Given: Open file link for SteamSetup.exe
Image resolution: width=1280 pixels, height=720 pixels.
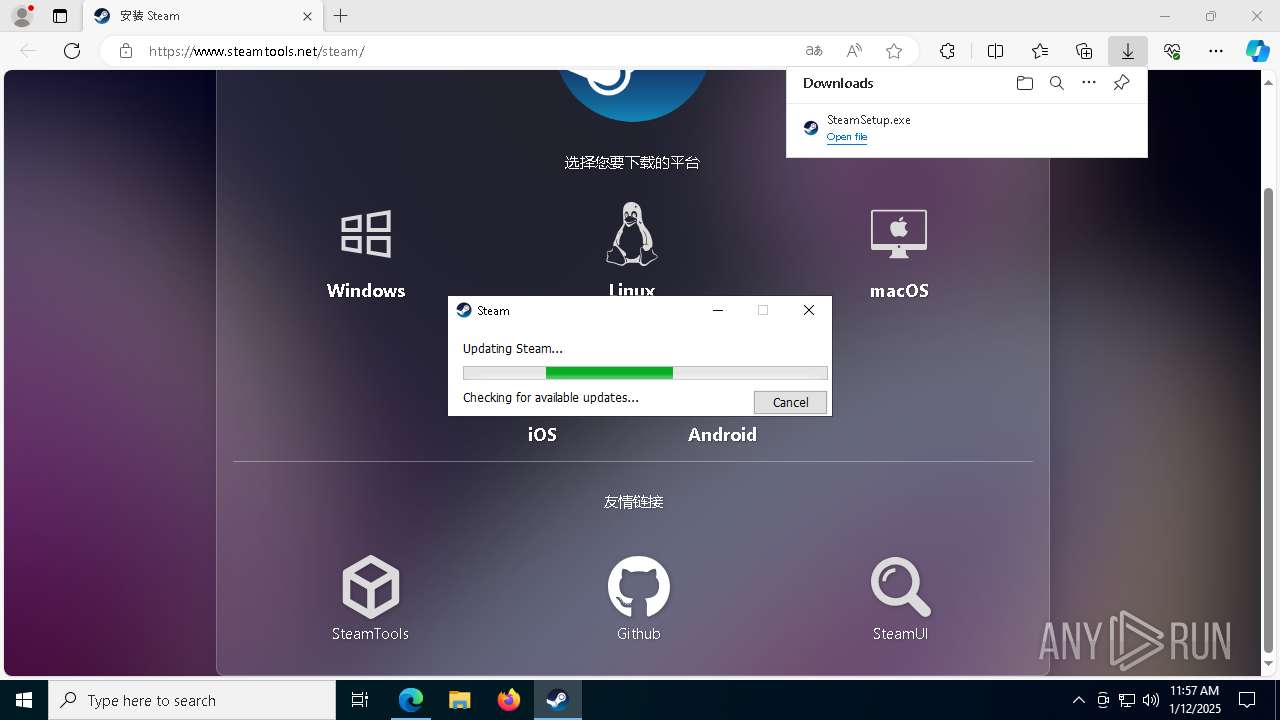Looking at the screenshot, I should [x=847, y=137].
